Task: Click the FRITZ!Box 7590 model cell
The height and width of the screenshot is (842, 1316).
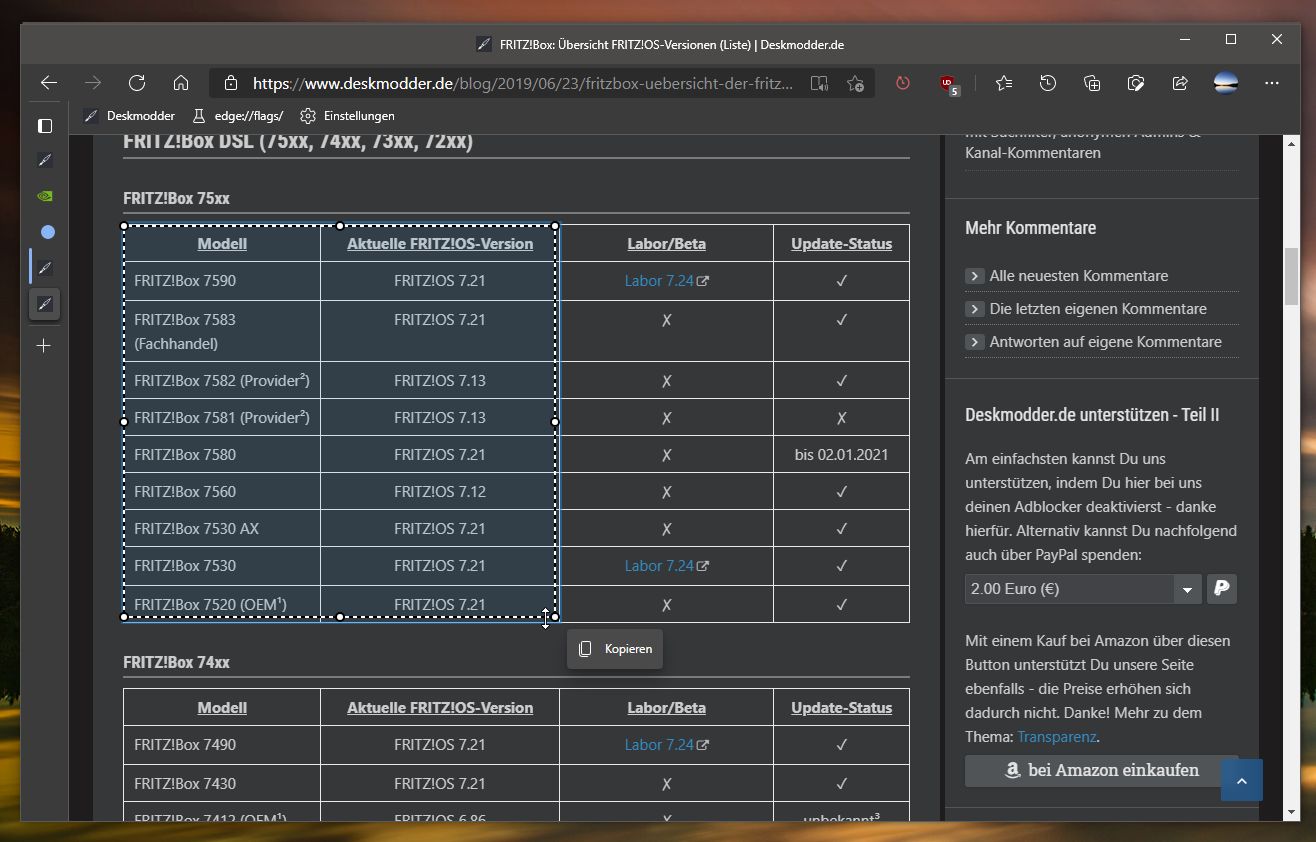Action: point(222,281)
